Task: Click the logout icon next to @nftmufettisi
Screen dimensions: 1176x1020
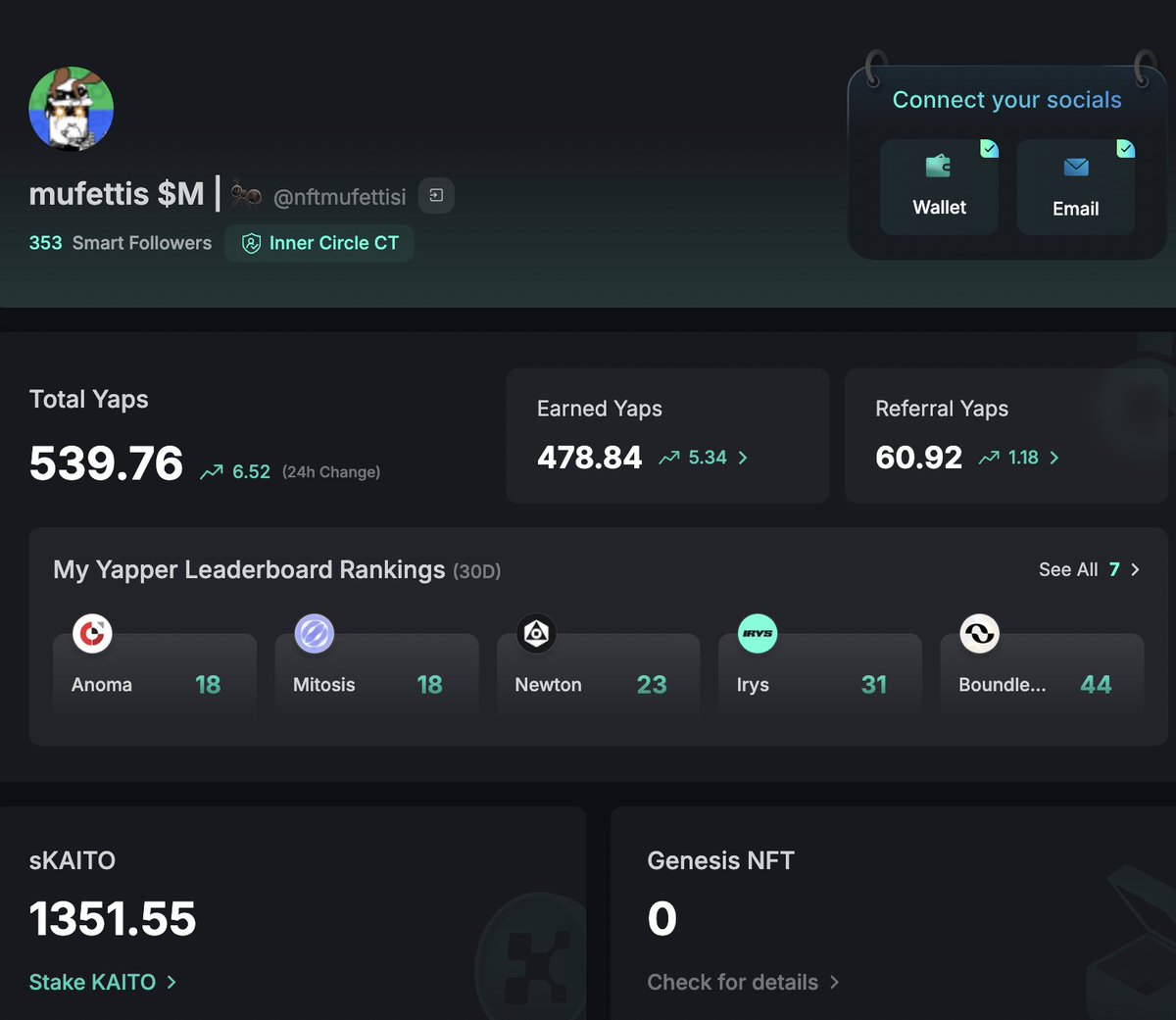Action: click(x=436, y=196)
